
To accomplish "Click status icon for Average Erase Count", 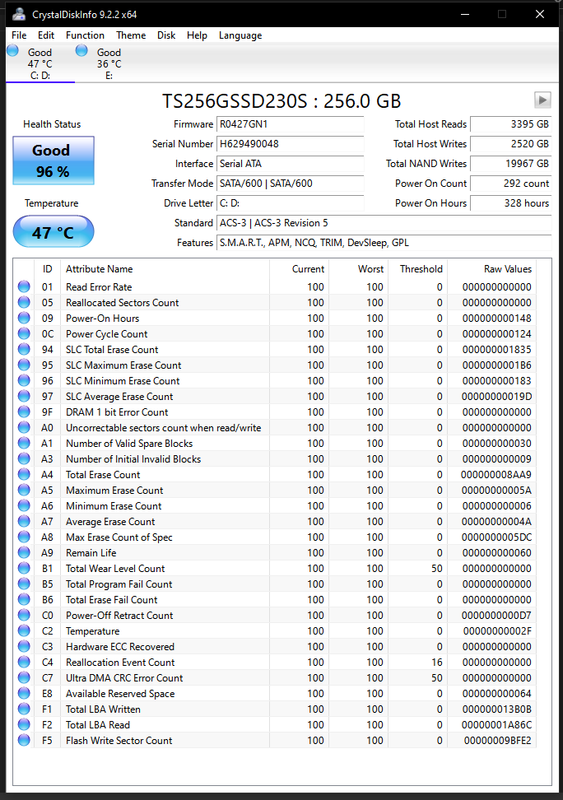I will (x=24, y=521).
